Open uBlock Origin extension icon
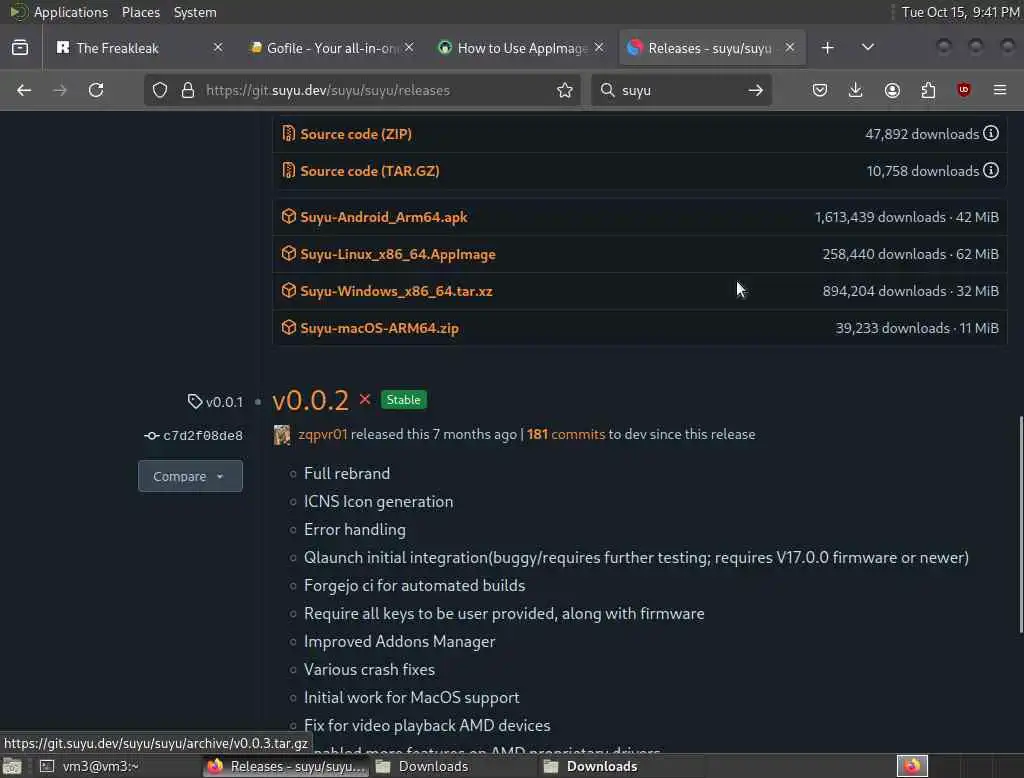1024x778 pixels. coord(964,90)
